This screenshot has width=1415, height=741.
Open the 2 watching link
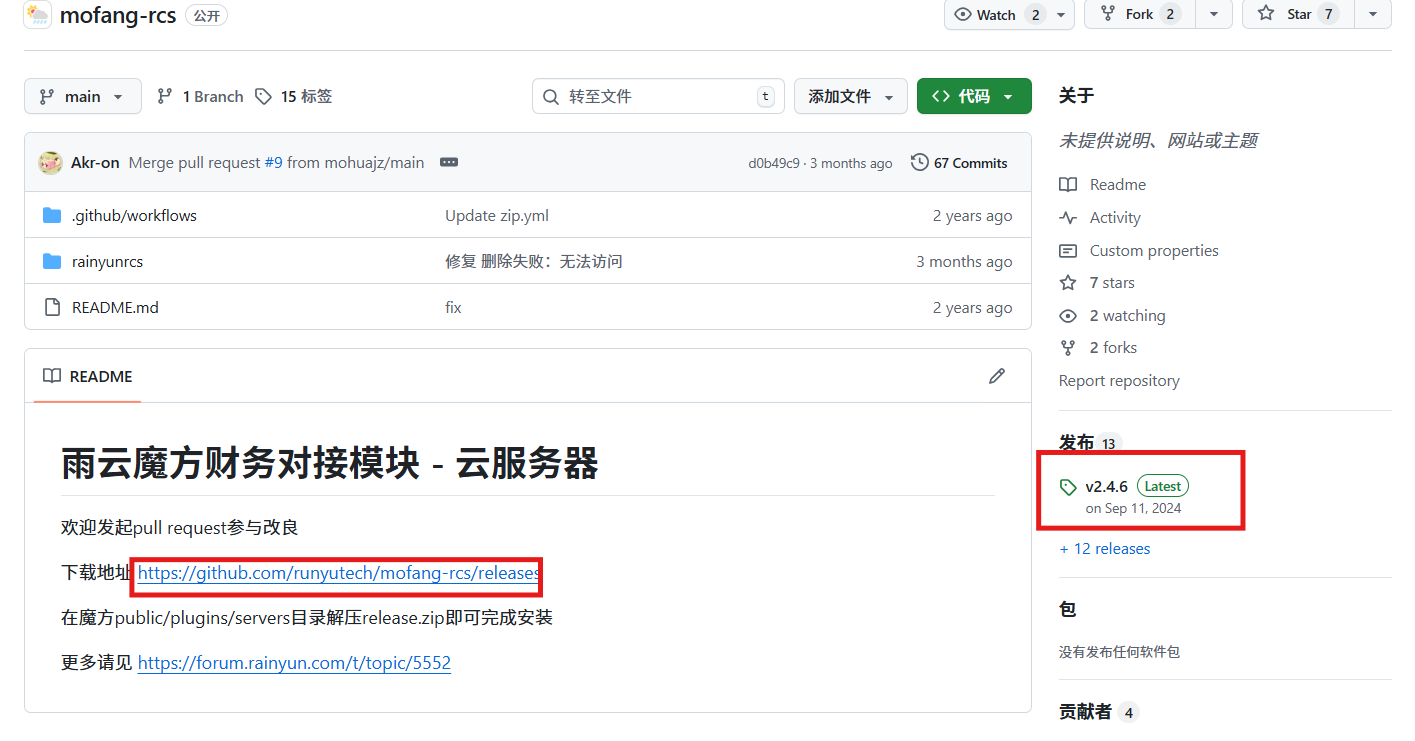[1112, 315]
